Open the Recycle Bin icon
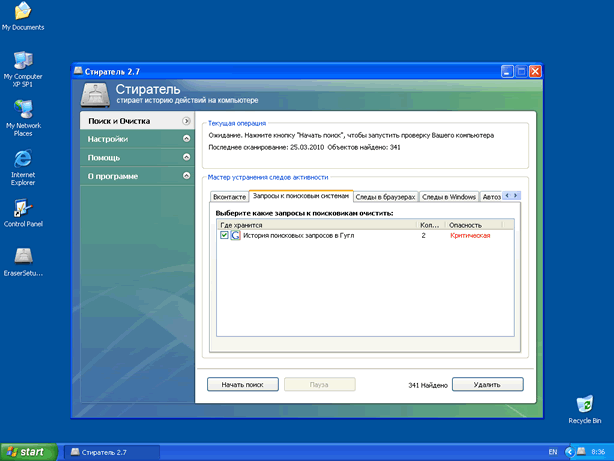Screen dimensions: 614x461 tap(584, 404)
